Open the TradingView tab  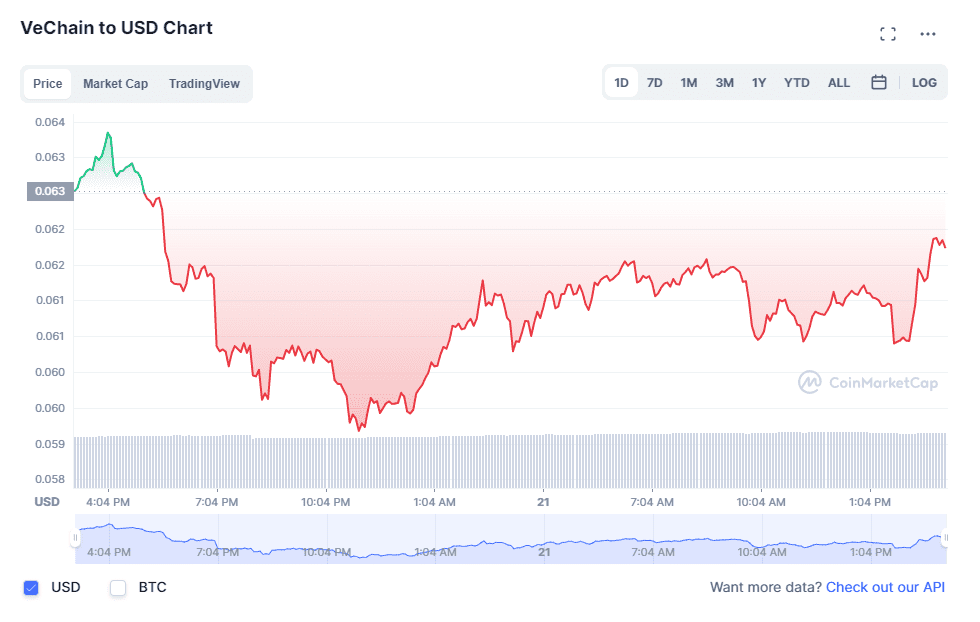coord(204,84)
